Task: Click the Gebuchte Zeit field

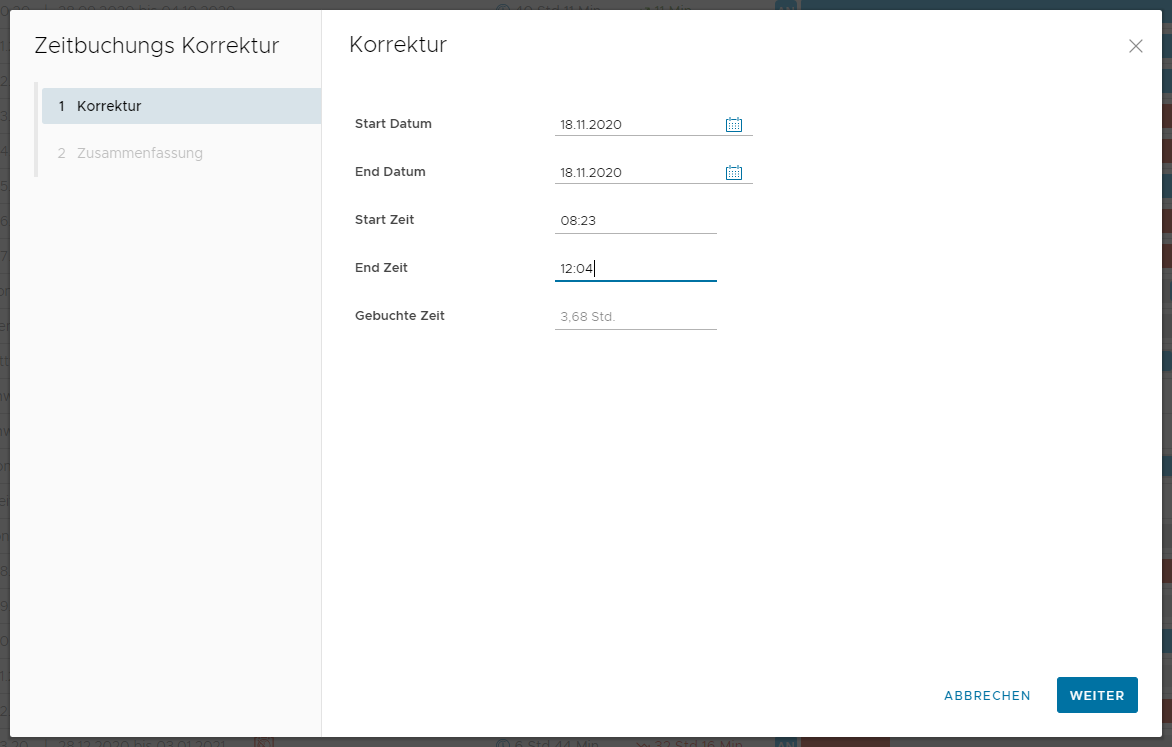Action: 635,316
